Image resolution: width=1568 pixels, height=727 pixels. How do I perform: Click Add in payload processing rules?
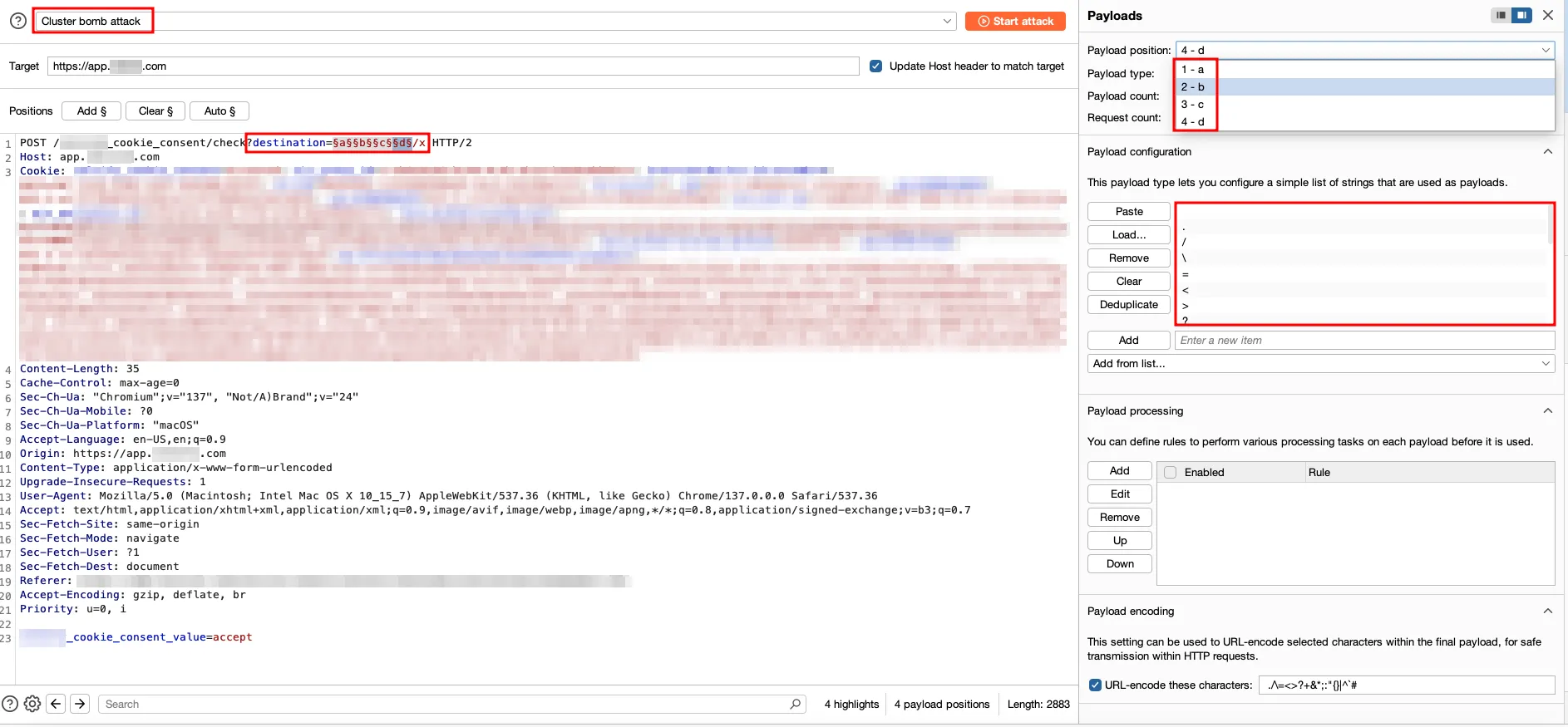(x=1119, y=471)
